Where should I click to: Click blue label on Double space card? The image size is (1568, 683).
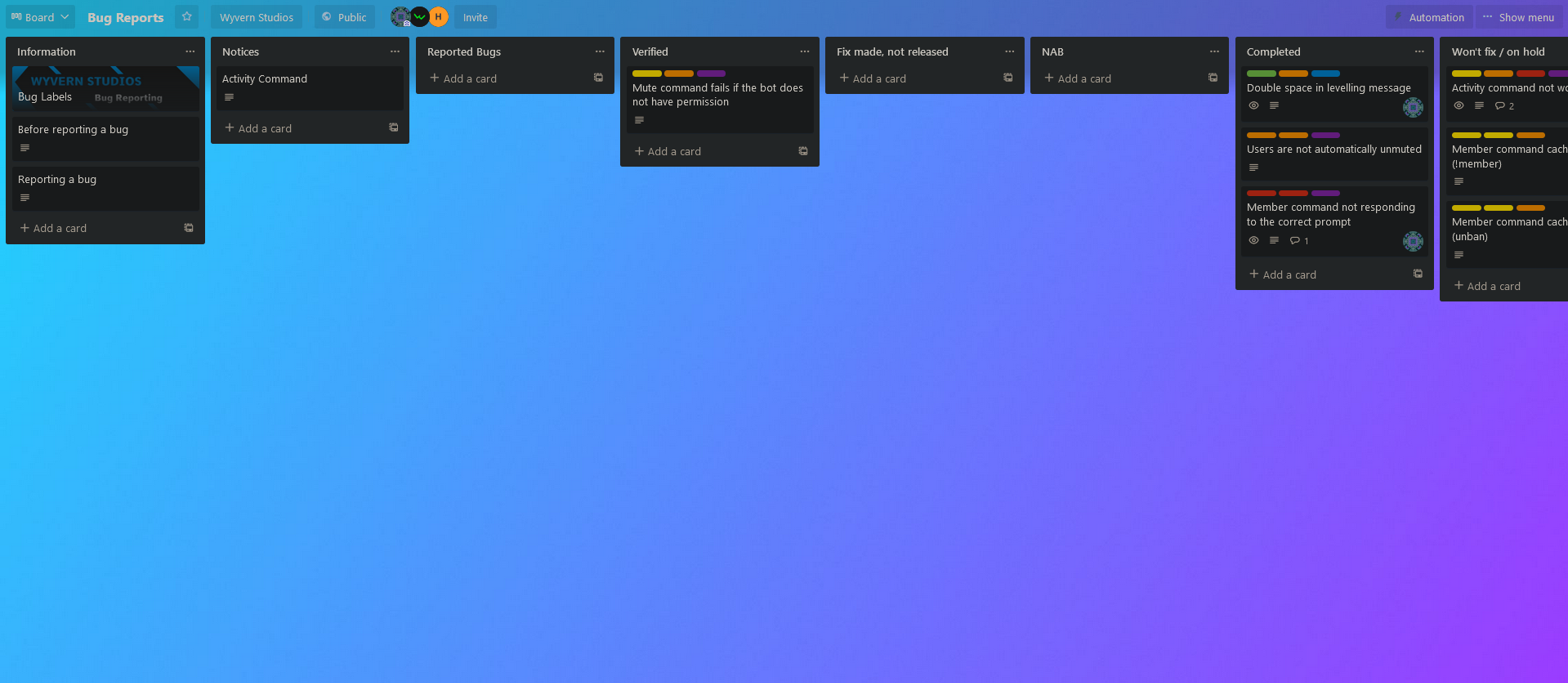tap(1325, 74)
